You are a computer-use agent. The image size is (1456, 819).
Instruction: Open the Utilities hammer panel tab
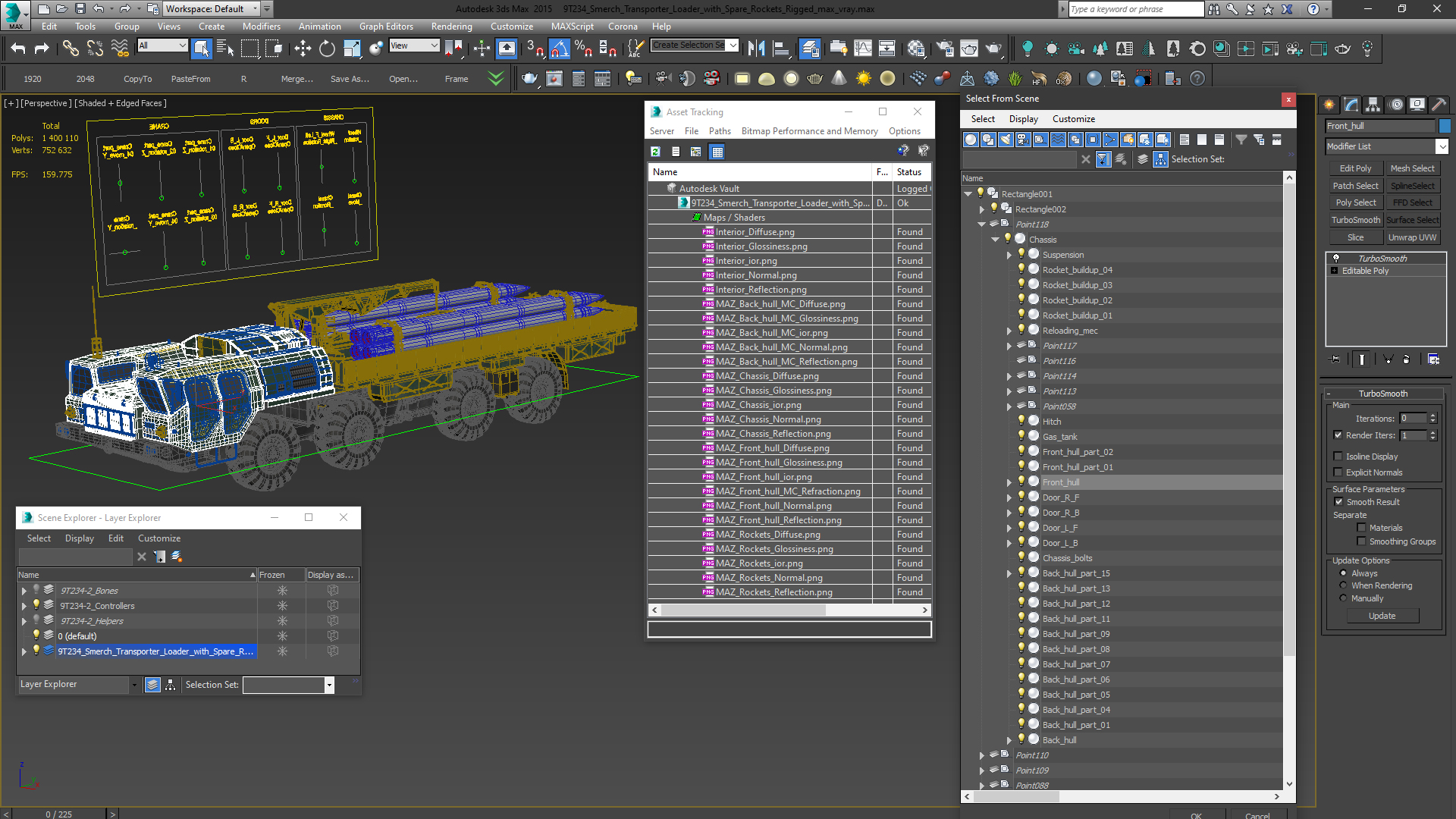tap(1439, 105)
